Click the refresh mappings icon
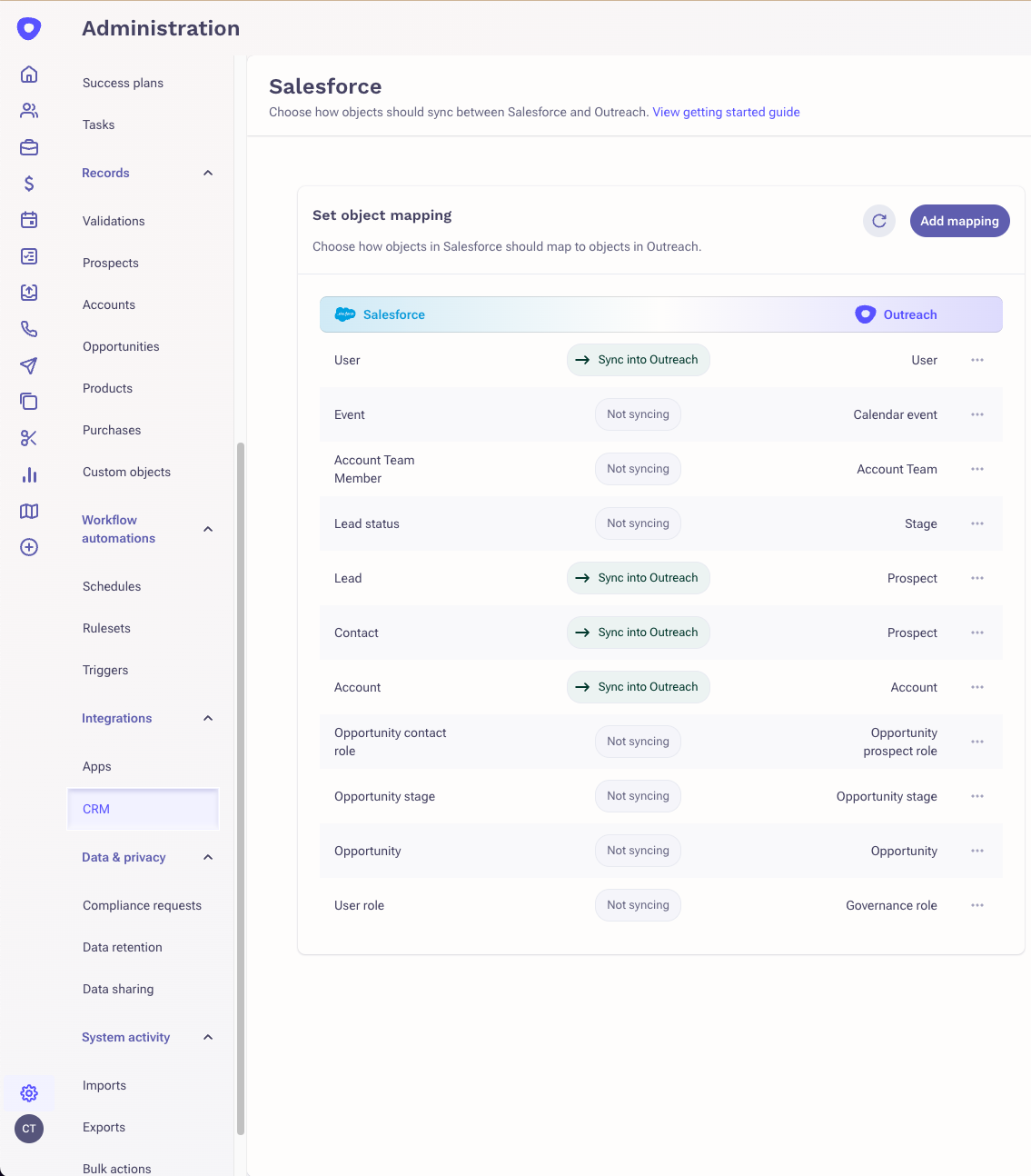Image resolution: width=1031 pixels, height=1176 pixels. click(x=879, y=221)
